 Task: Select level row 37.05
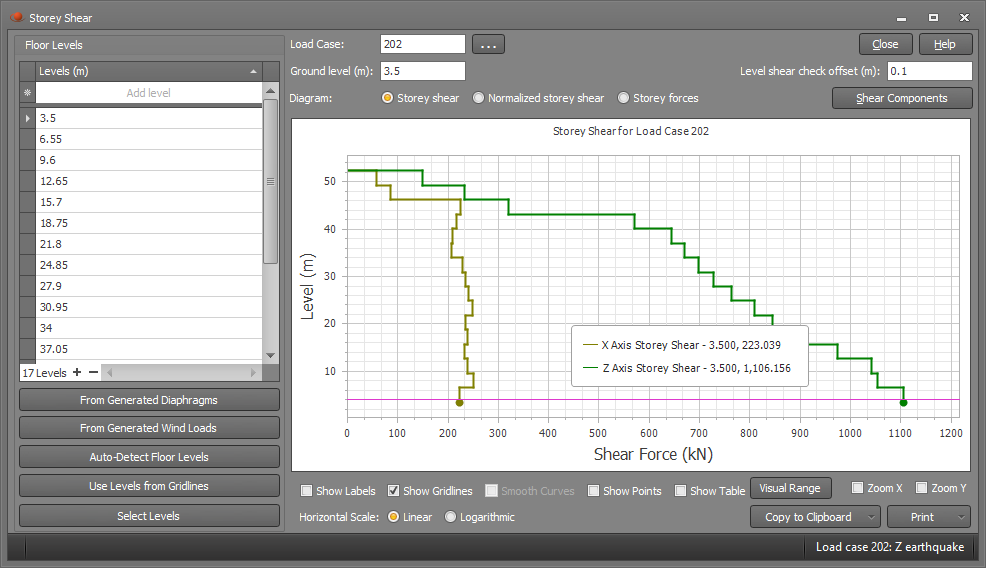click(148, 349)
